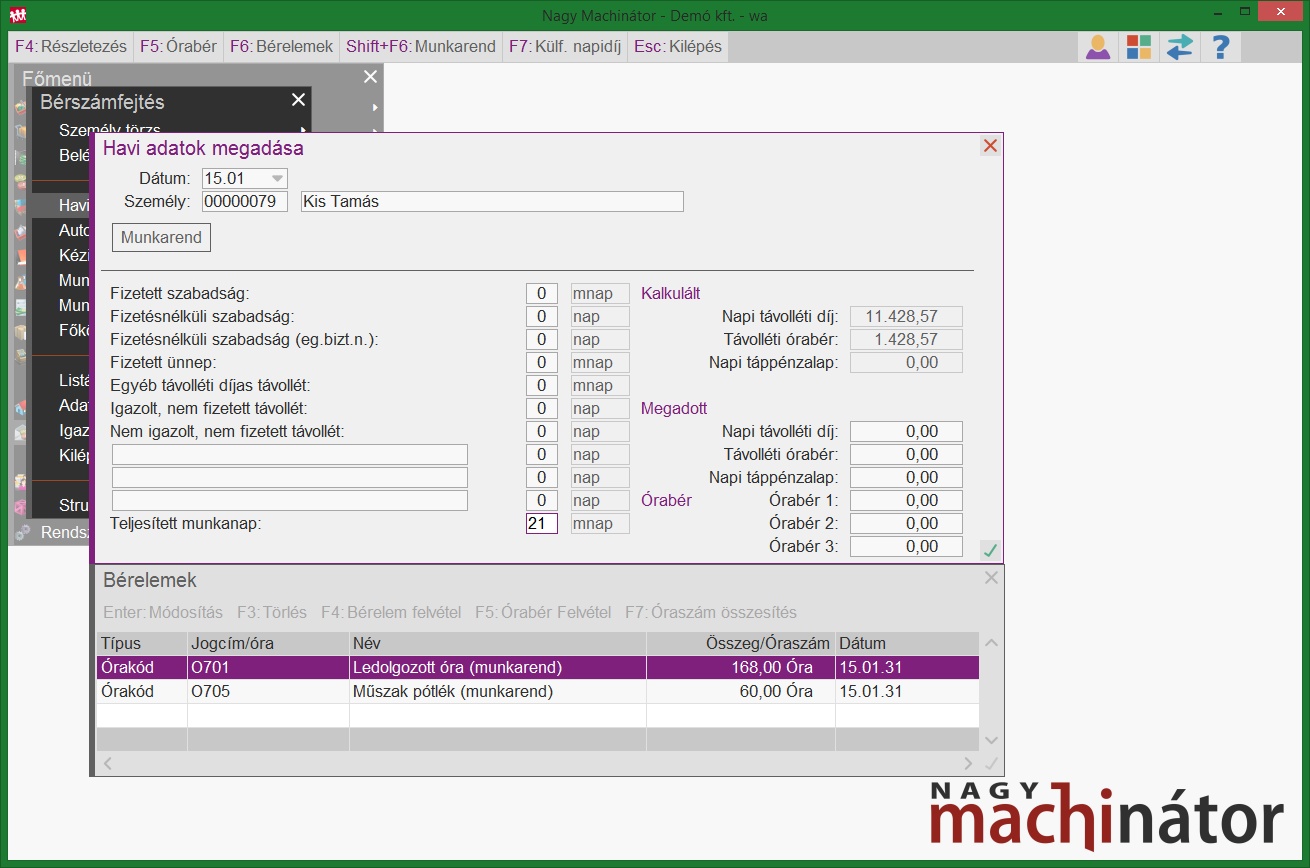Screen dimensions: 1310x868
Task: Select the highlighted Havi item in Bérszámfejtés menu
Action: pos(62,206)
